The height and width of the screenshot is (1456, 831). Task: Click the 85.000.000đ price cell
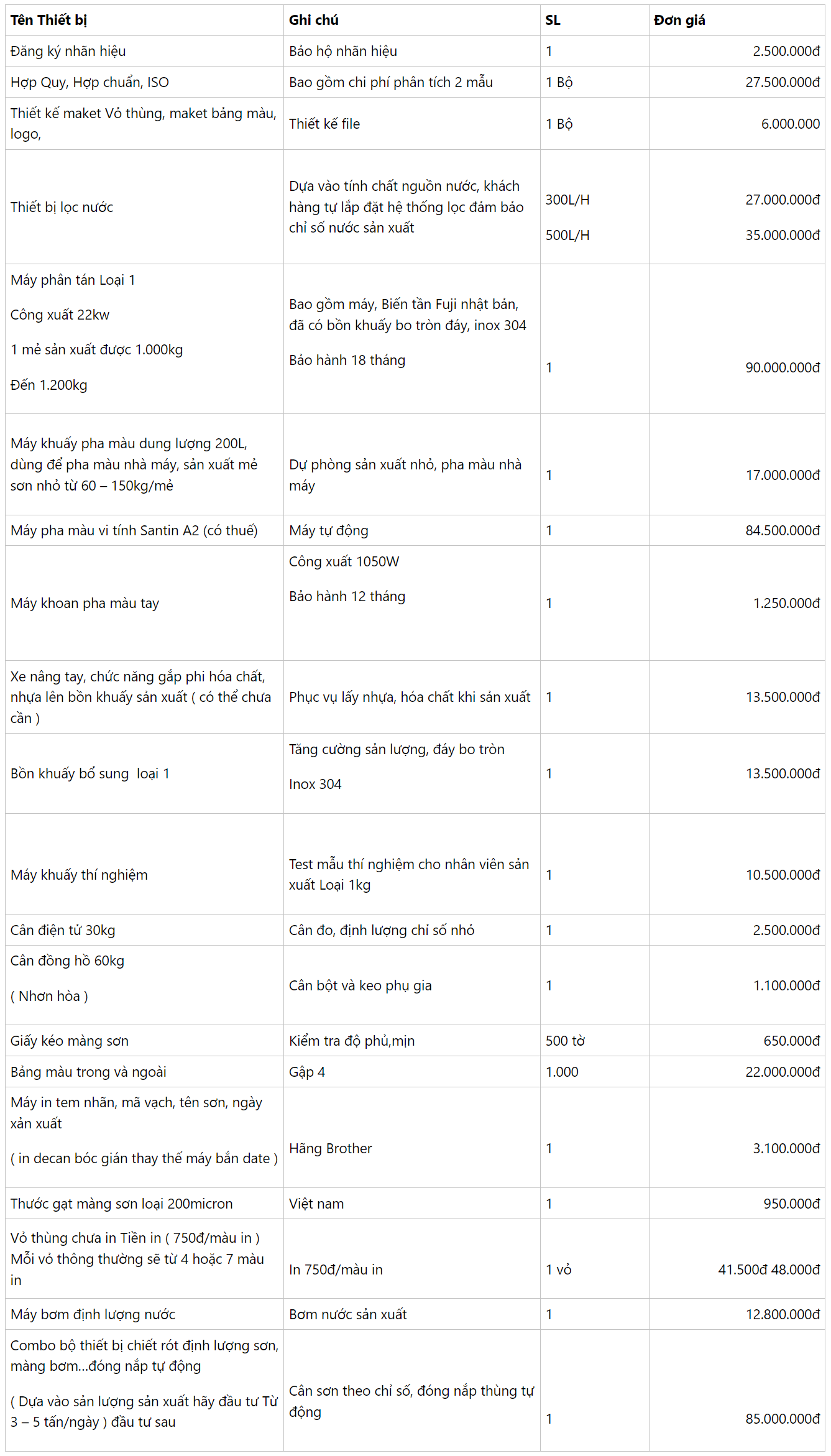(782, 1419)
